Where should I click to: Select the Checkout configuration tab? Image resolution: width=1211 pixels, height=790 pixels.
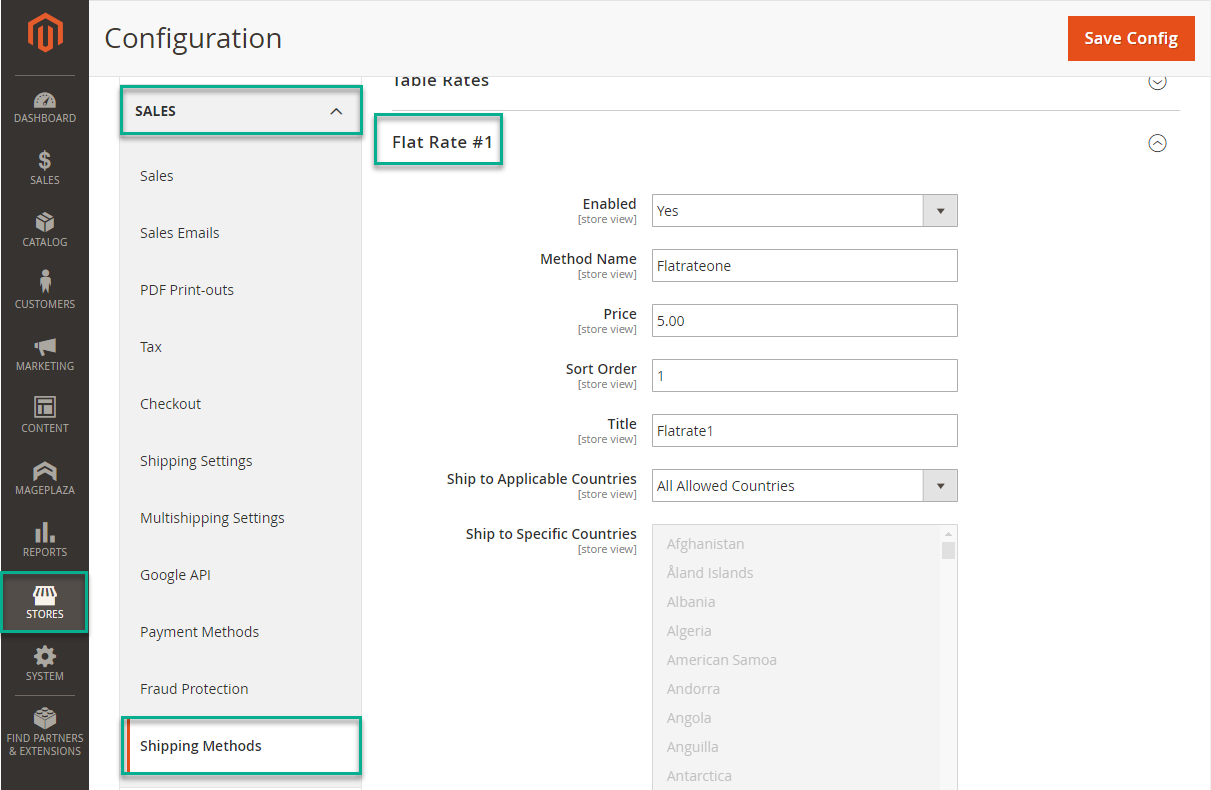coord(170,404)
